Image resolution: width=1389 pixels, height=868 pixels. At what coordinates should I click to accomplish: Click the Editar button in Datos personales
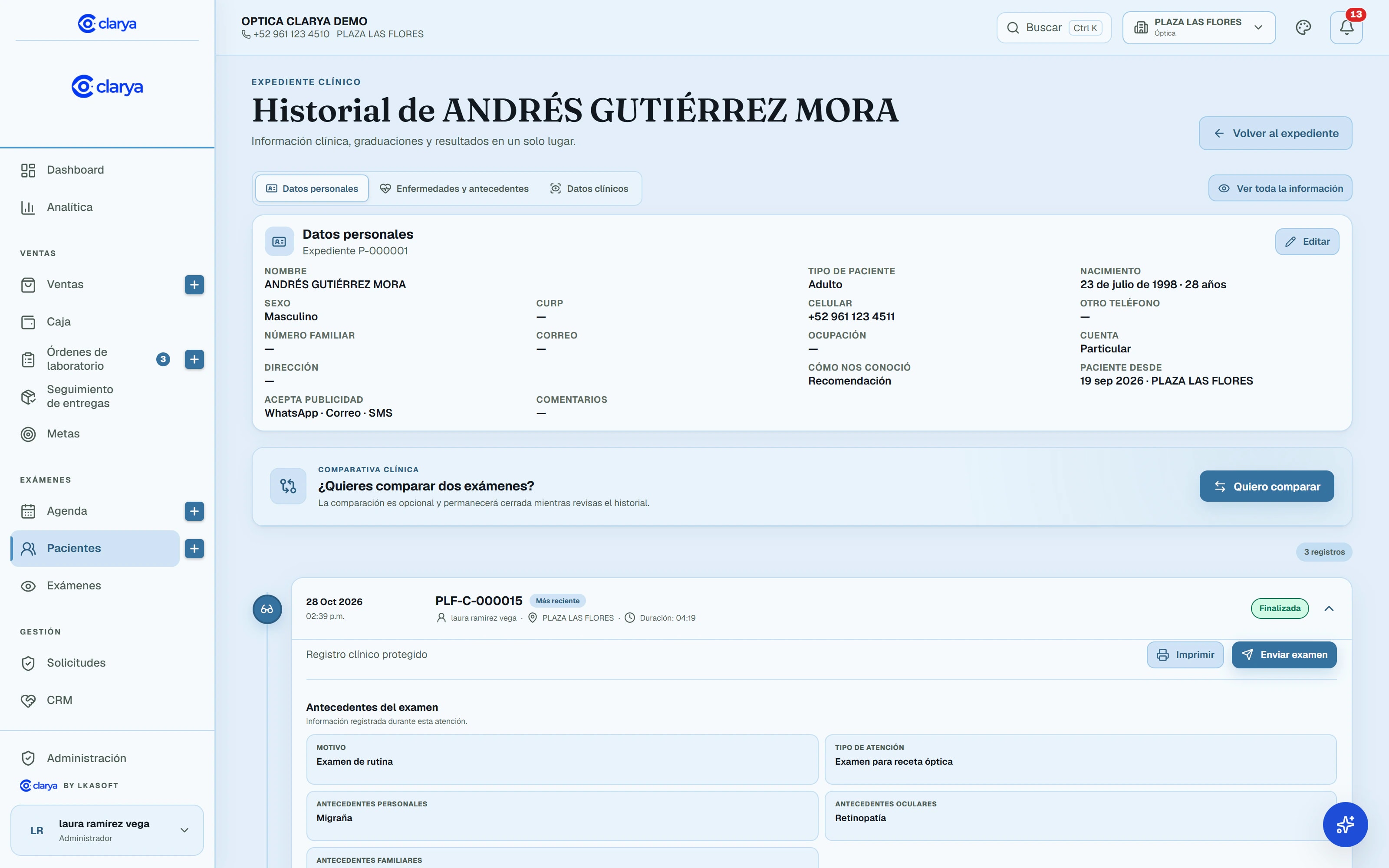pos(1307,242)
